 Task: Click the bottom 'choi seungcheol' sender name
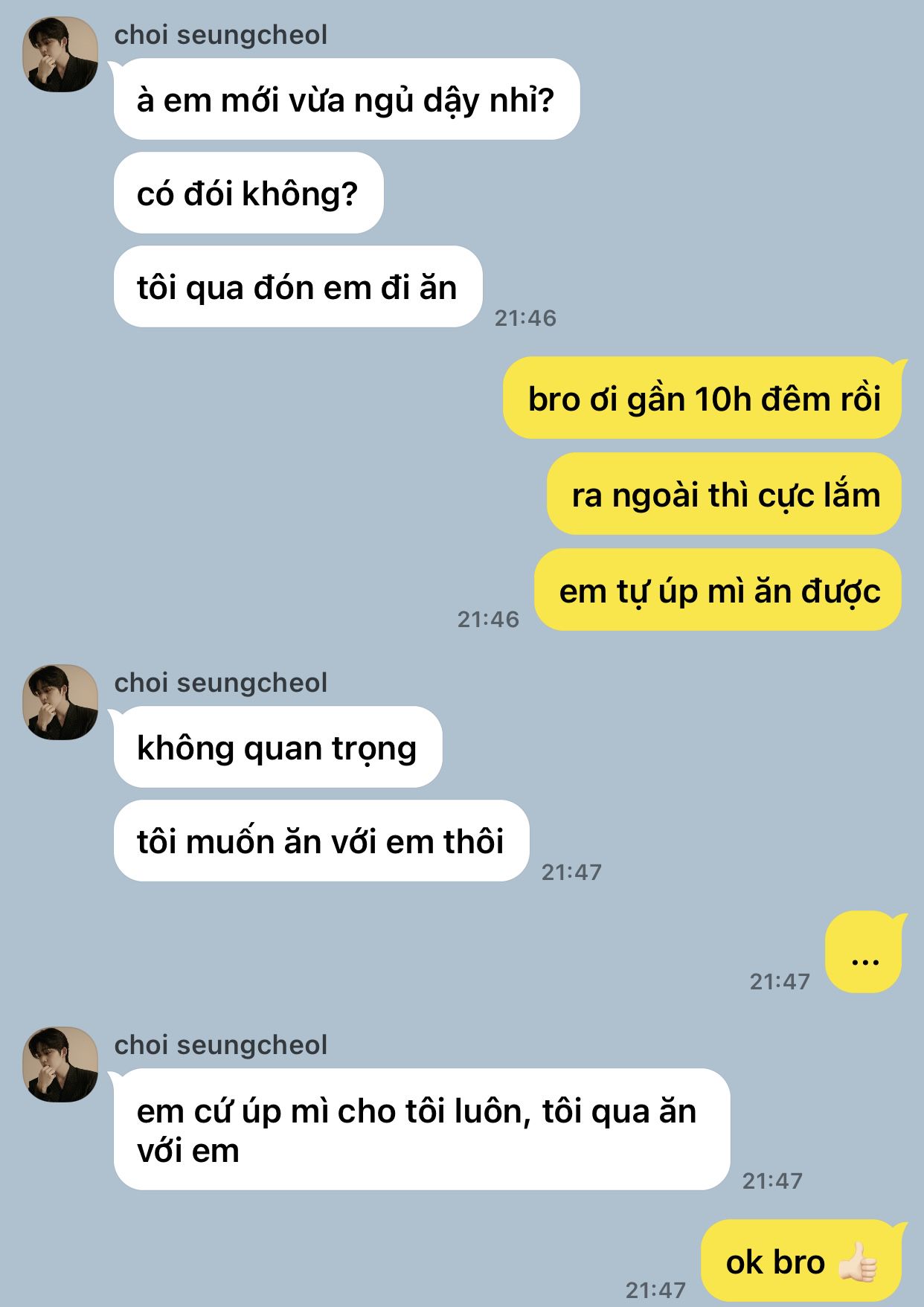pyautogui.click(x=220, y=1045)
